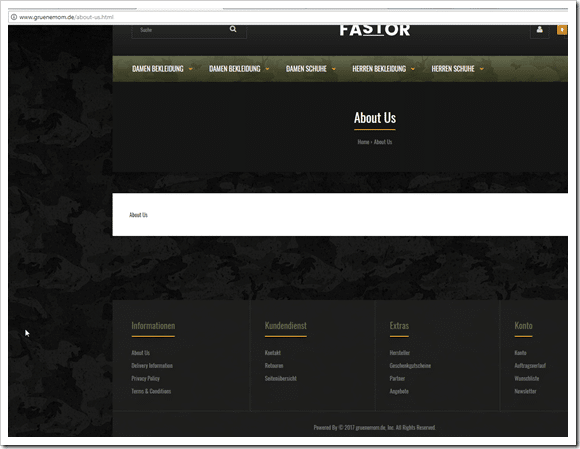Expand the second Damen Bekleidung dropdown arrow
This screenshot has width=580, height=449.
(x=267, y=69)
